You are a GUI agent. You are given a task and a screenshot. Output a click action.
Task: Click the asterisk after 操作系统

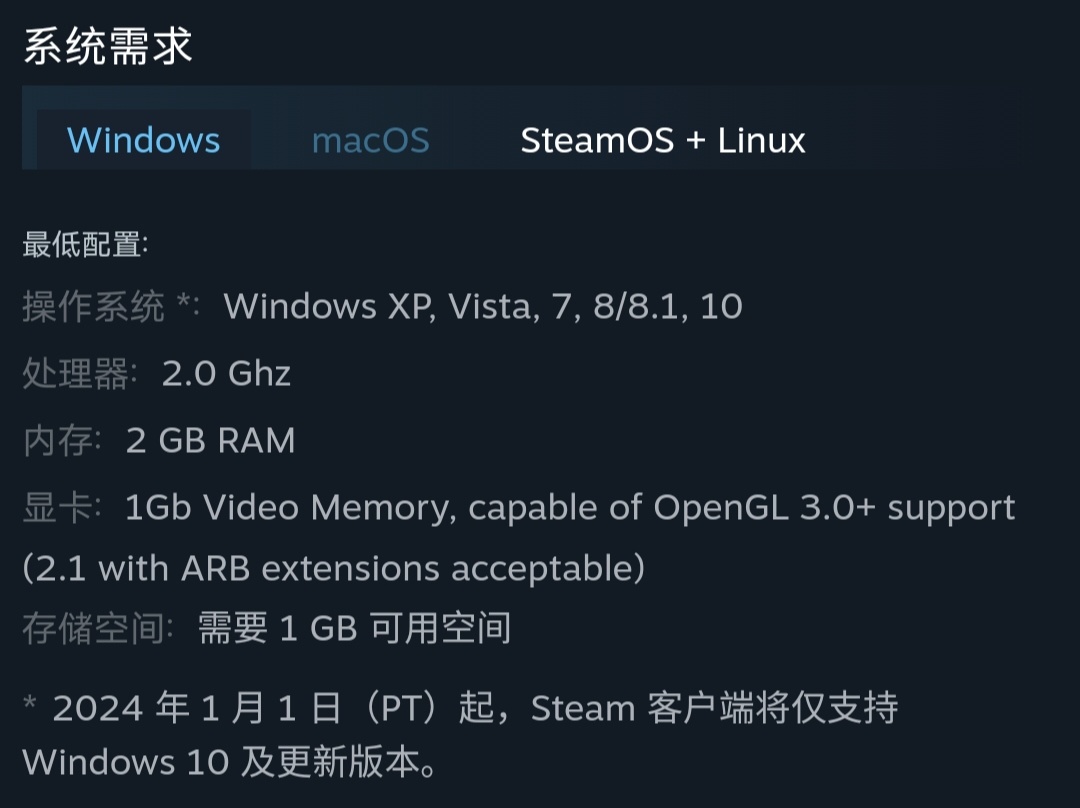point(184,304)
